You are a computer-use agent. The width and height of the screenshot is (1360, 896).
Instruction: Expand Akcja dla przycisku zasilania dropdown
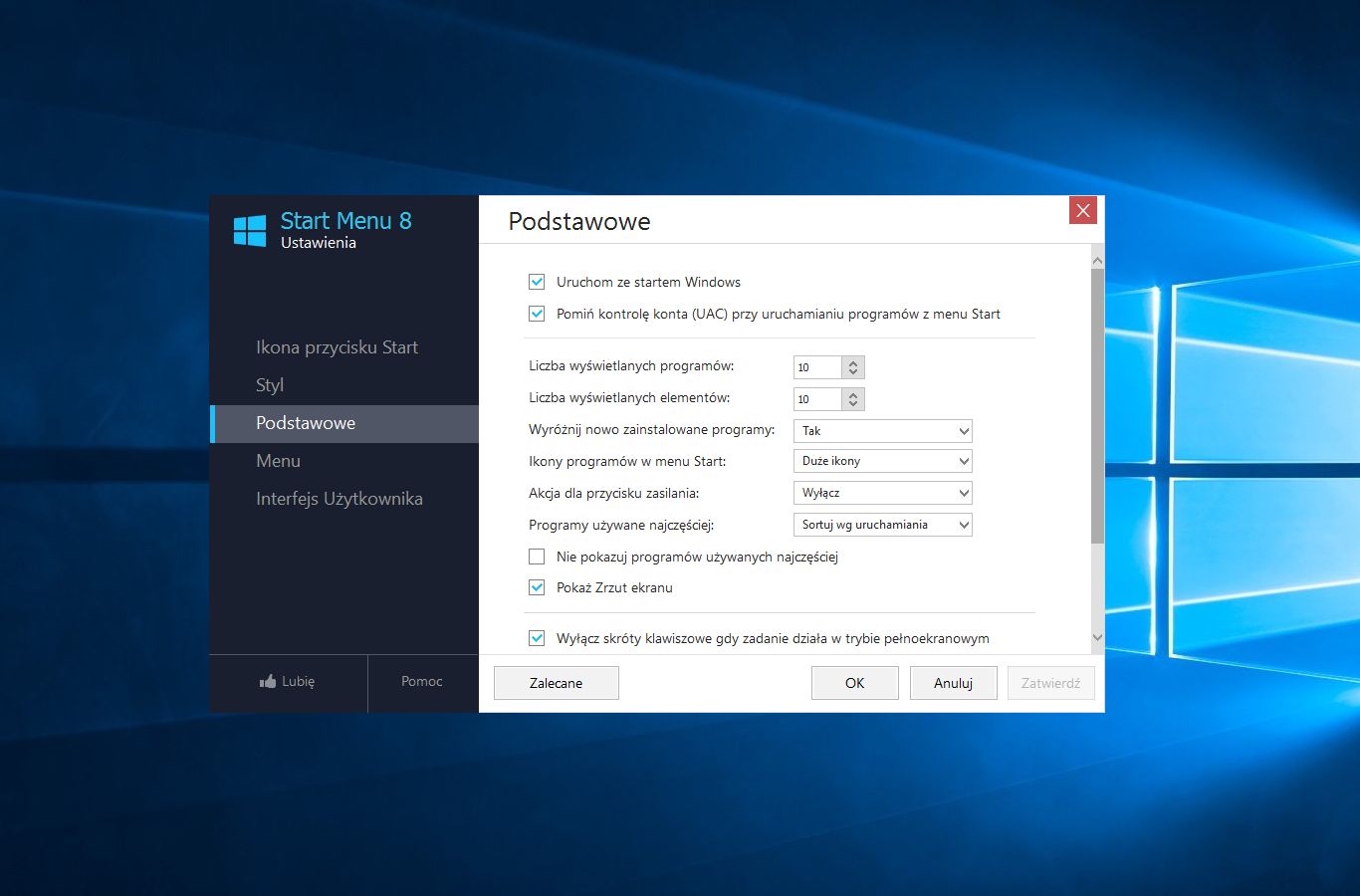[883, 493]
